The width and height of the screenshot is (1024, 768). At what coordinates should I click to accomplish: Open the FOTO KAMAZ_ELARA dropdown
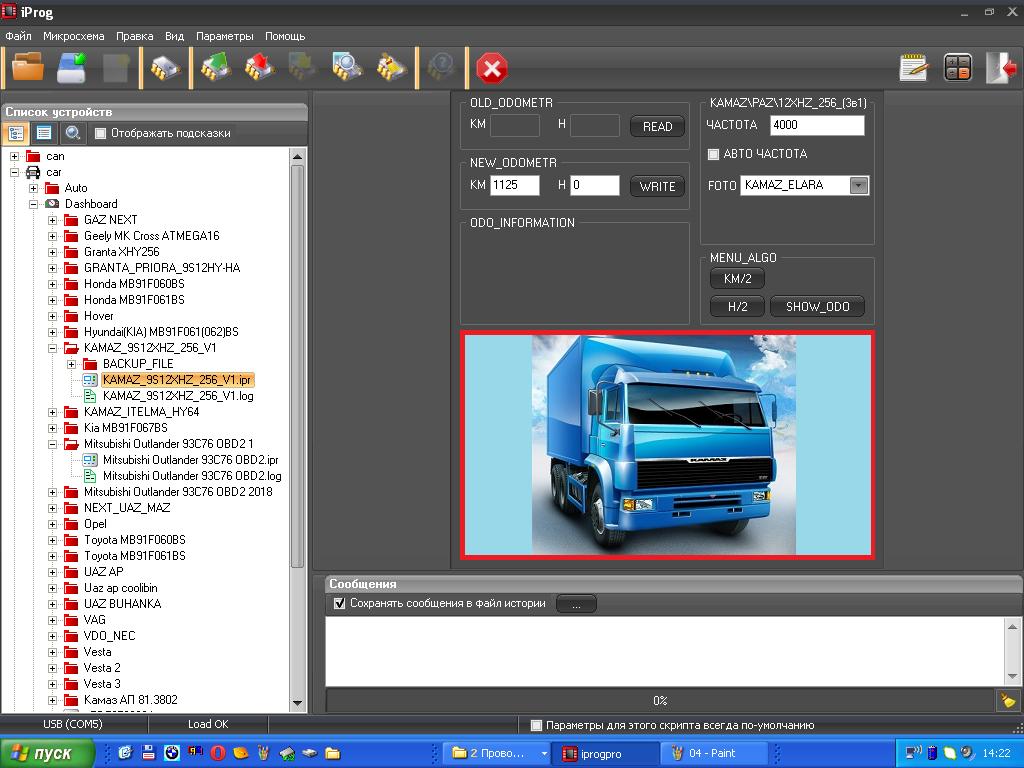click(858, 185)
